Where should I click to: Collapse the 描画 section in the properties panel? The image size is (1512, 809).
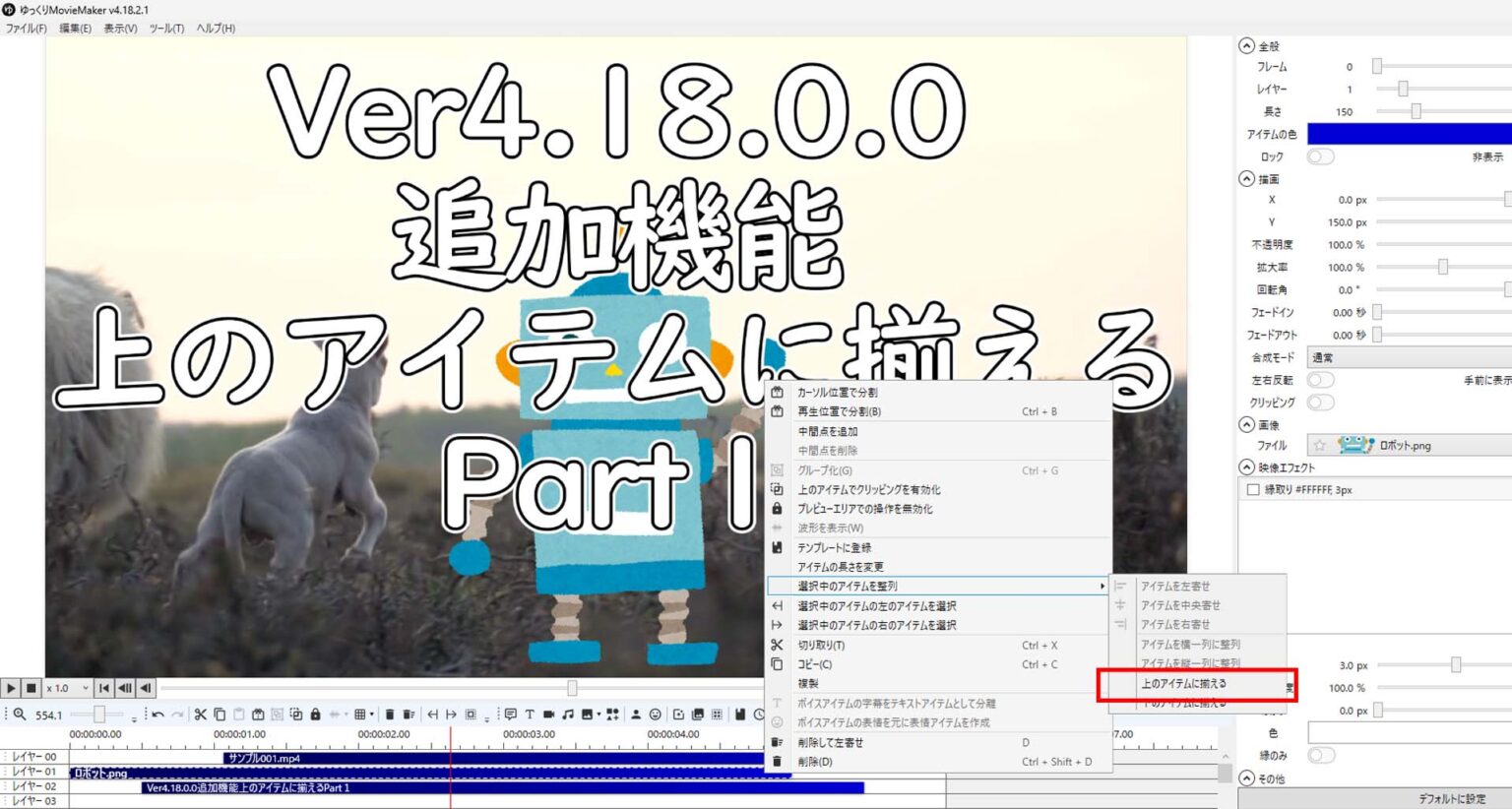(1246, 179)
